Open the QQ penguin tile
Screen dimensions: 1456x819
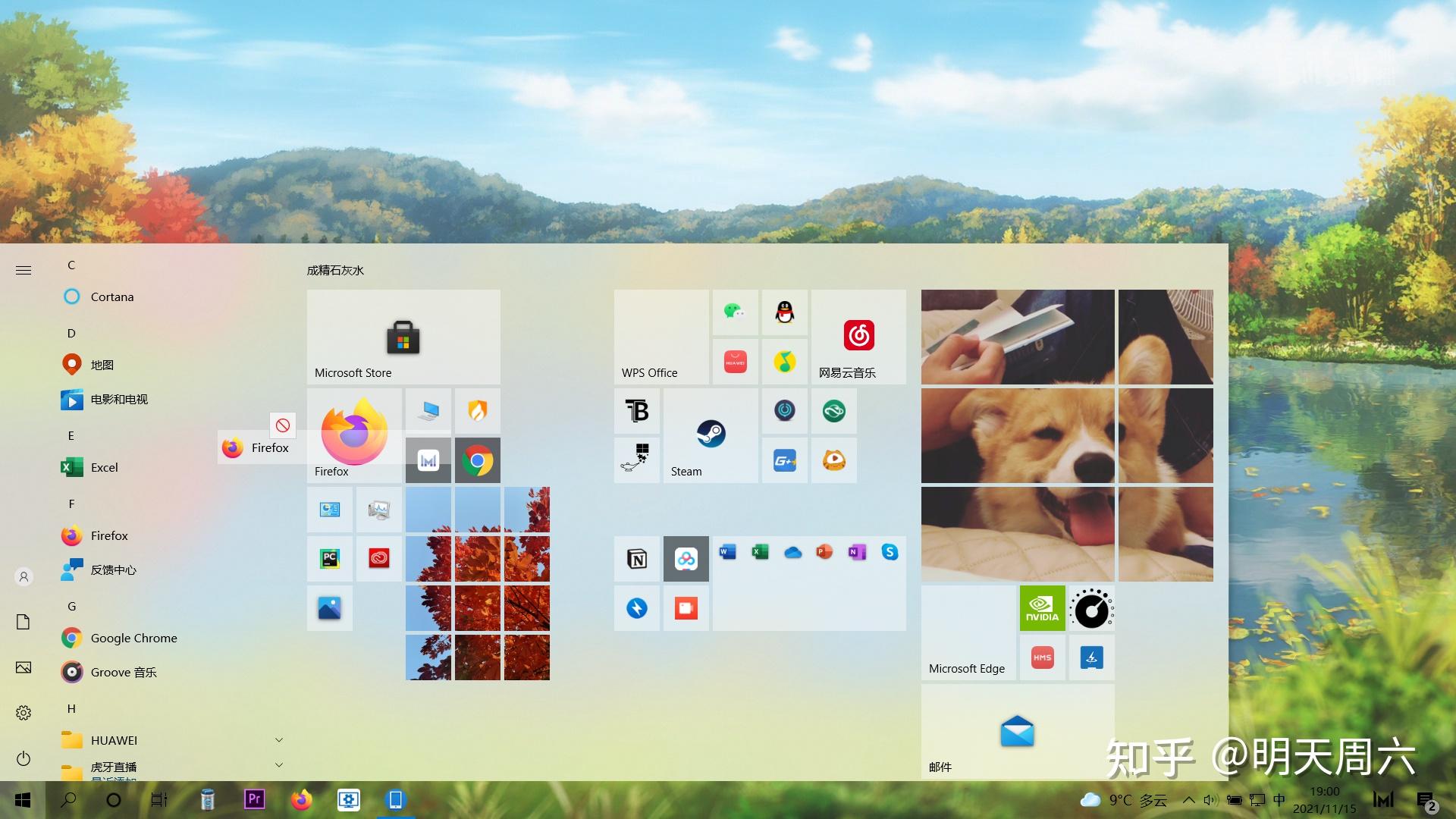[784, 312]
